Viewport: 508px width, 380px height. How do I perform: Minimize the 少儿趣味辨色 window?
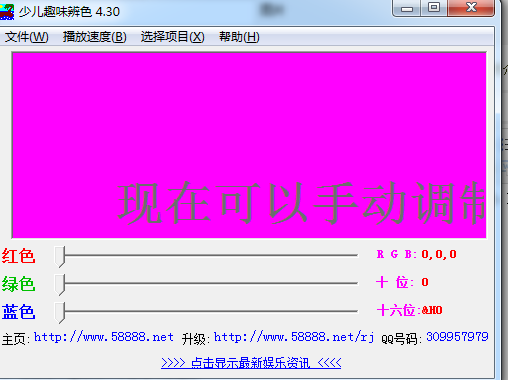click(x=407, y=8)
